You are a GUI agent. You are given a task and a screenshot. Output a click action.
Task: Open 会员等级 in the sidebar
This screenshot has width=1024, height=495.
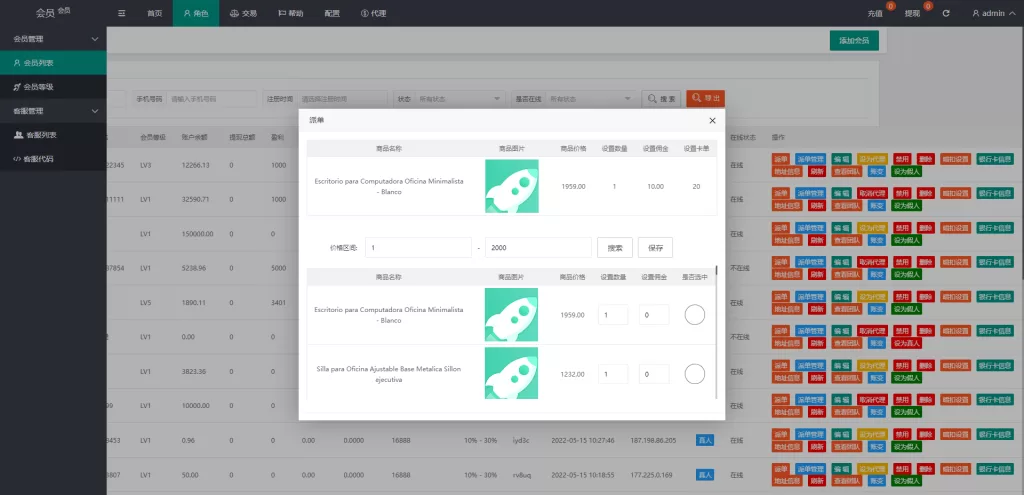tap(38, 87)
